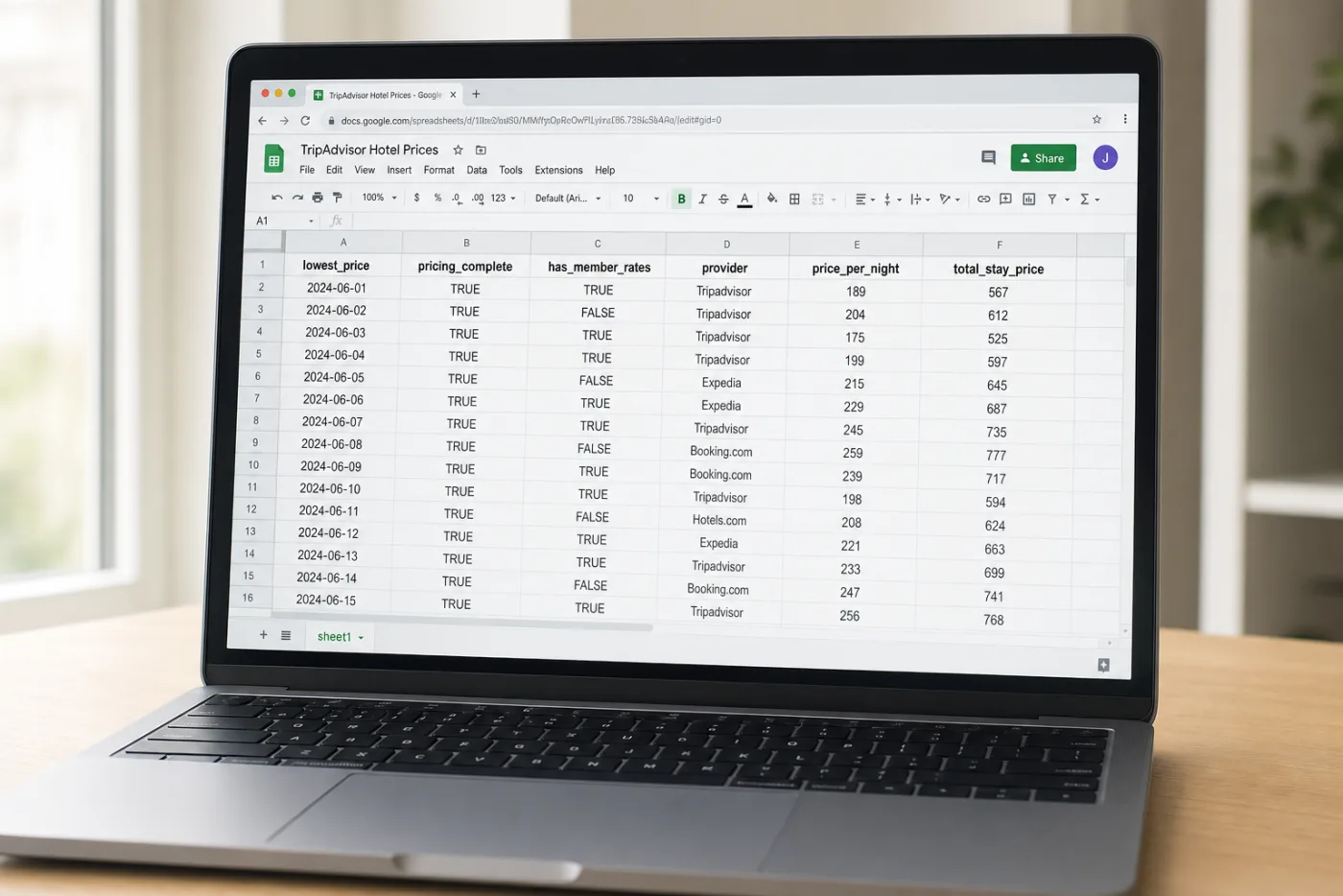Click the Explore button at bottom right

(1103, 665)
